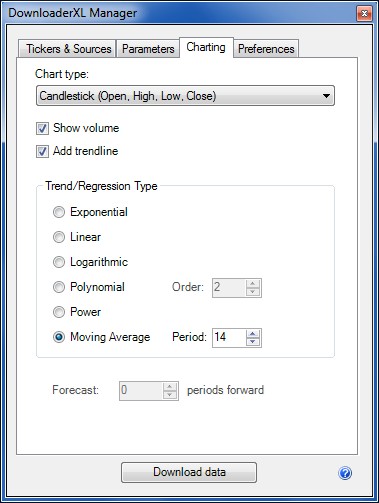Disable the Add trendline checkbox
Image resolution: width=379 pixels, height=503 pixels.
point(42,151)
